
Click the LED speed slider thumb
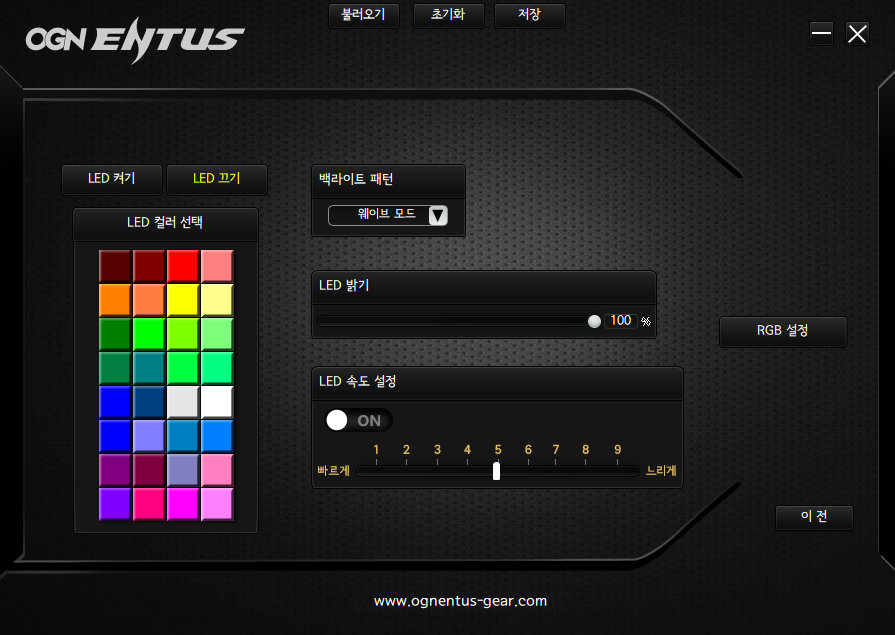point(497,471)
